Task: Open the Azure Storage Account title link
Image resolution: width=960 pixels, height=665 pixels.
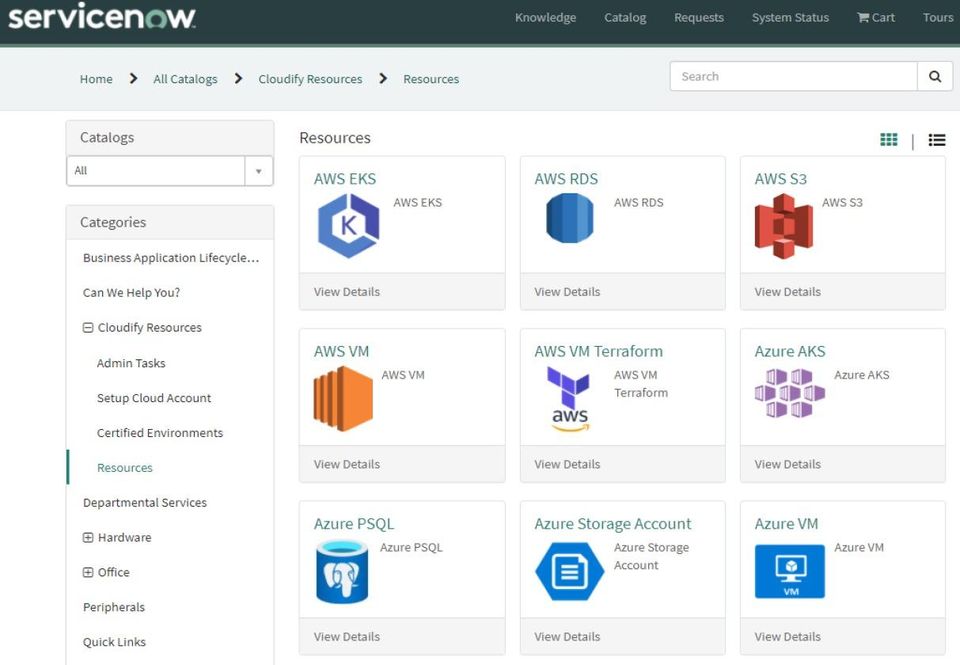Action: (x=613, y=525)
